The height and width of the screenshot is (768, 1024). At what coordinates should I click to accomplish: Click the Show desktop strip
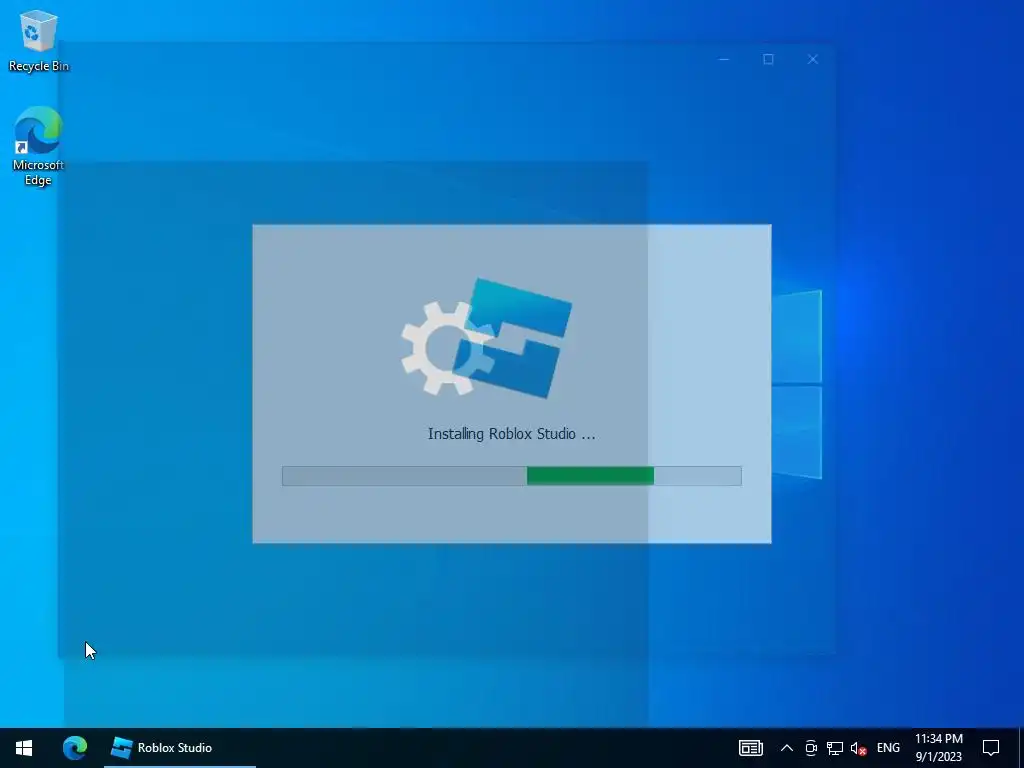[1021, 748]
